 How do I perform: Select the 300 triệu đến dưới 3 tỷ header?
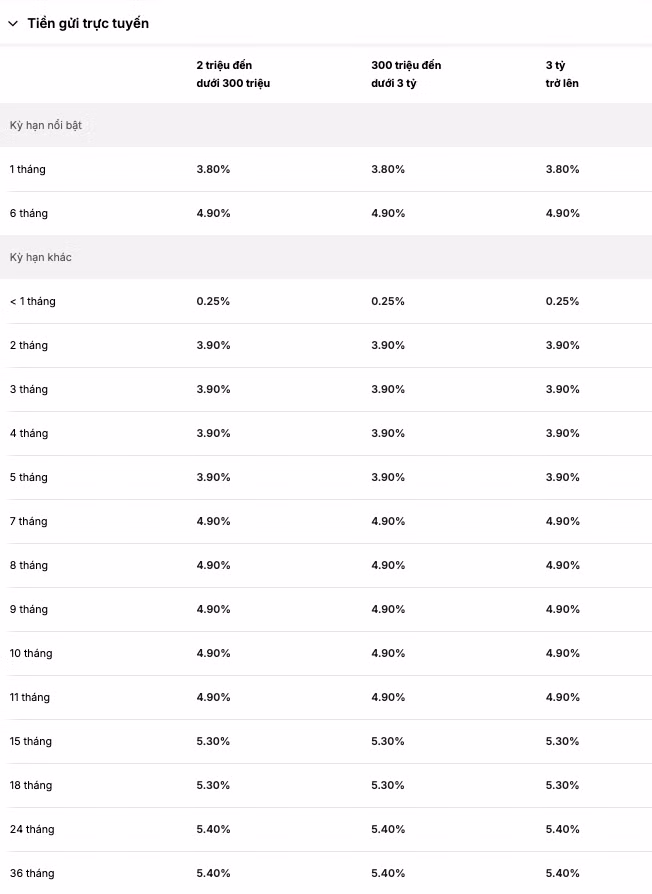click(x=406, y=74)
